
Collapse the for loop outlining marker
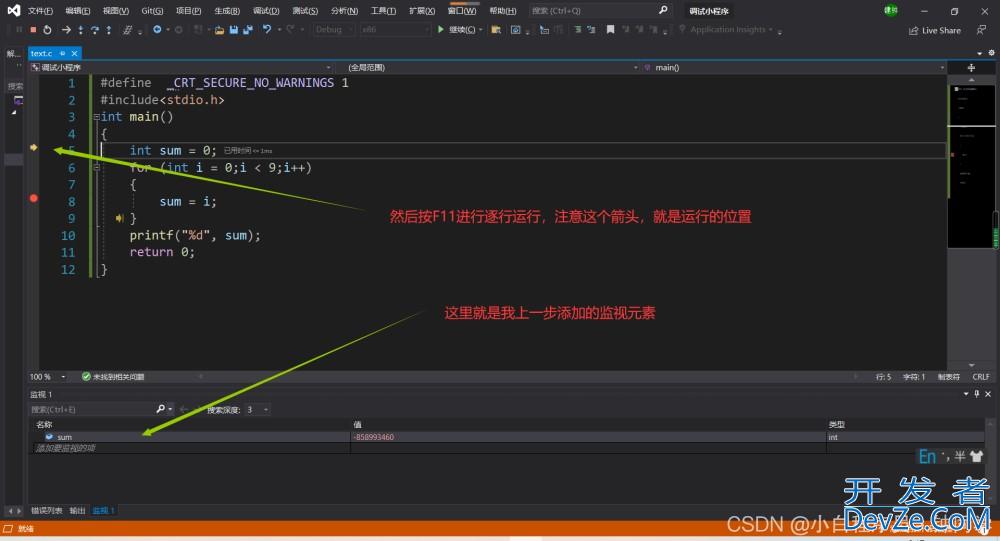(x=96, y=168)
